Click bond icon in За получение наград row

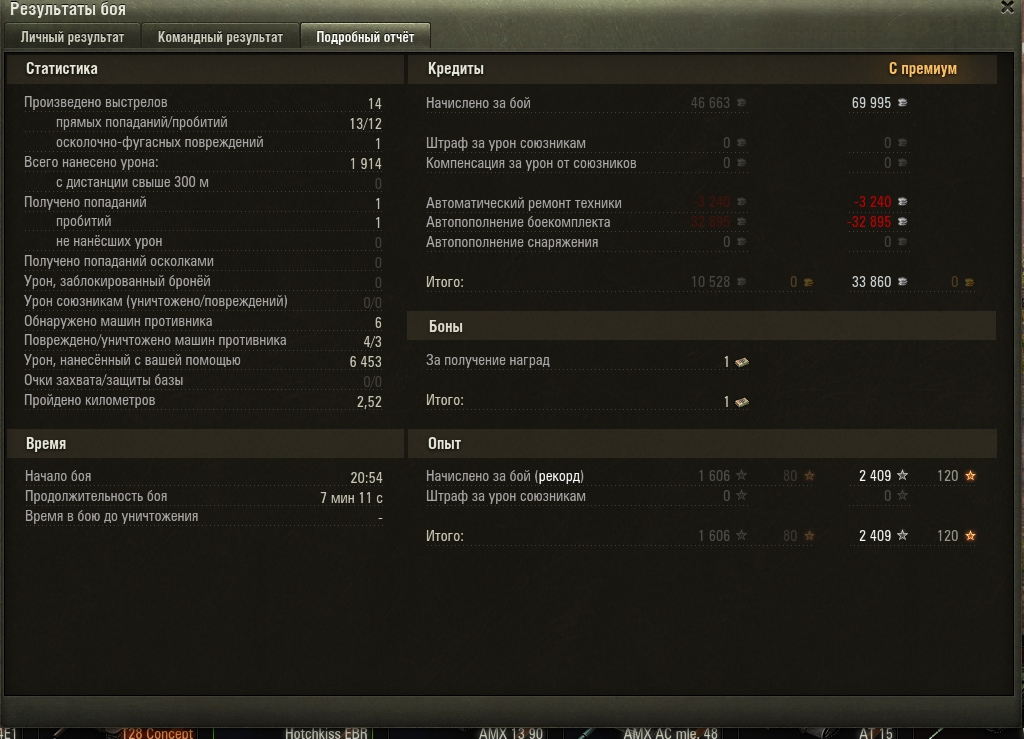(x=742, y=362)
